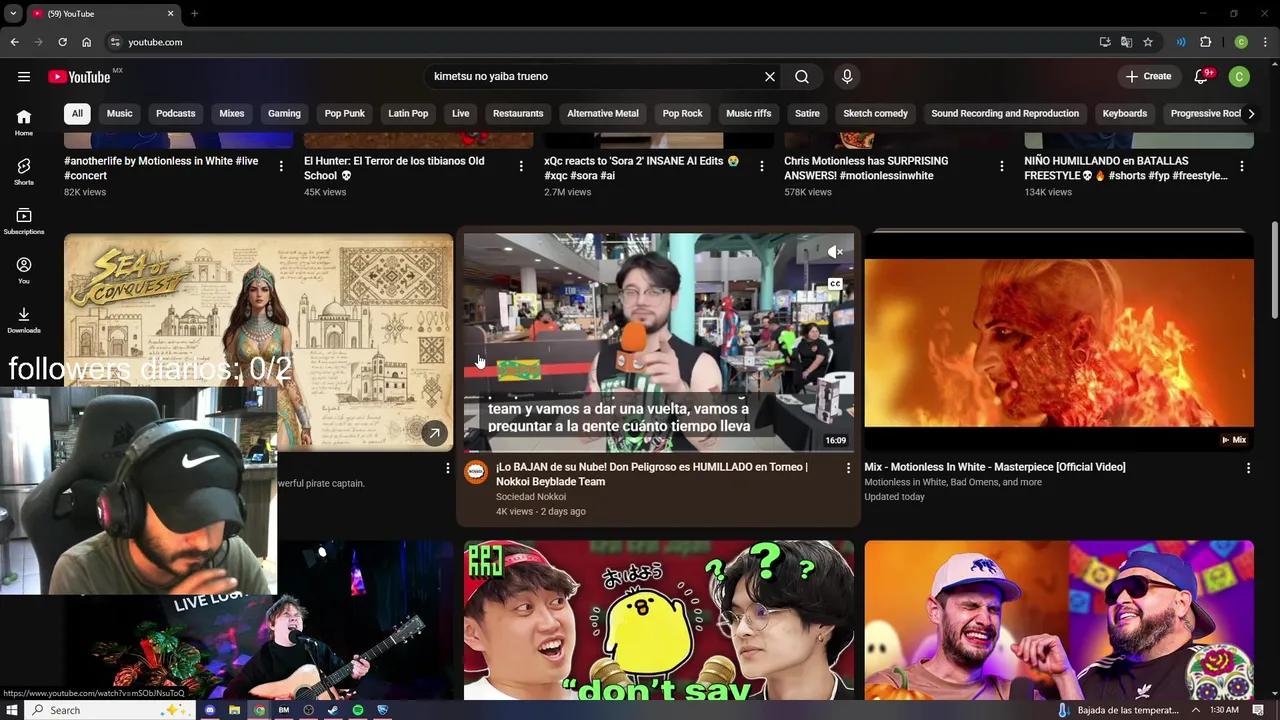
Task: Open the YouTube account avatar menu
Action: pos(1239,76)
